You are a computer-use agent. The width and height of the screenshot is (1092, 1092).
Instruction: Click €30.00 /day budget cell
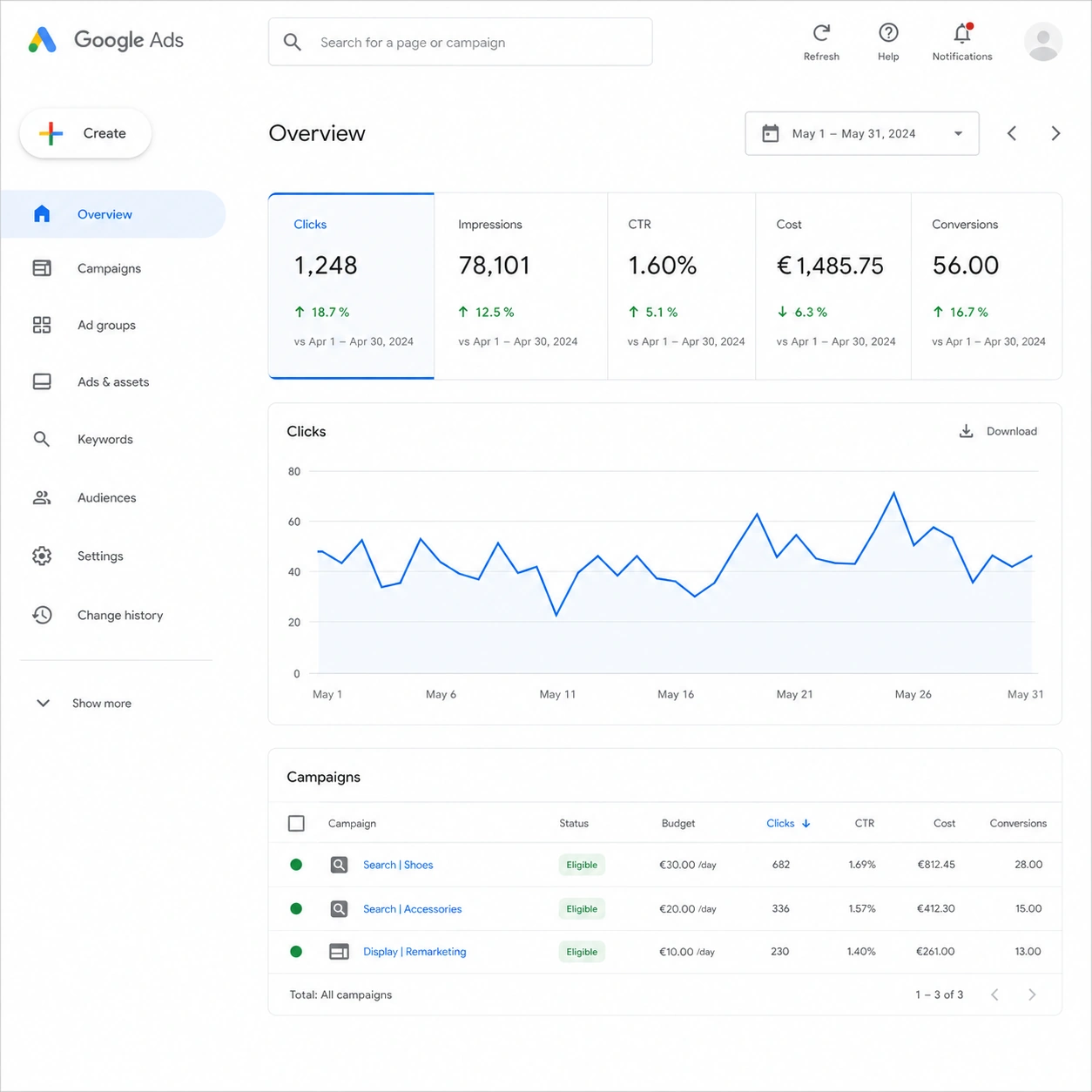pyautogui.click(x=688, y=865)
